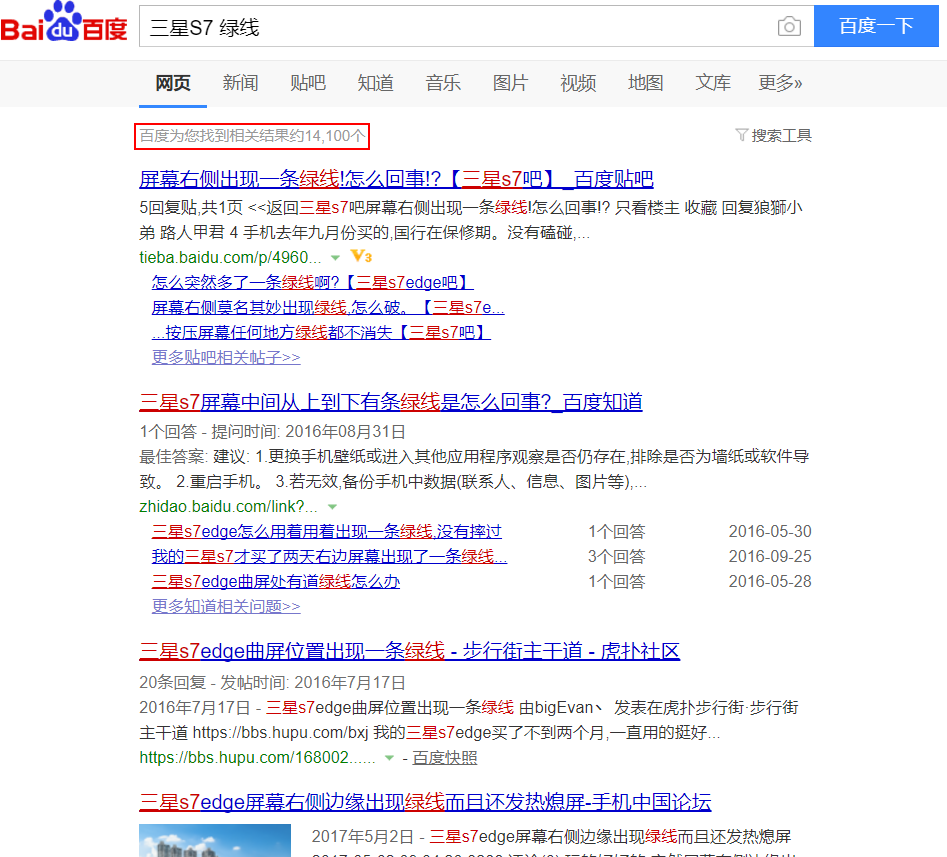Expand the green arrow next to tieba.baidu.com URL
Screen dimensions: 947x857
point(336,257)
